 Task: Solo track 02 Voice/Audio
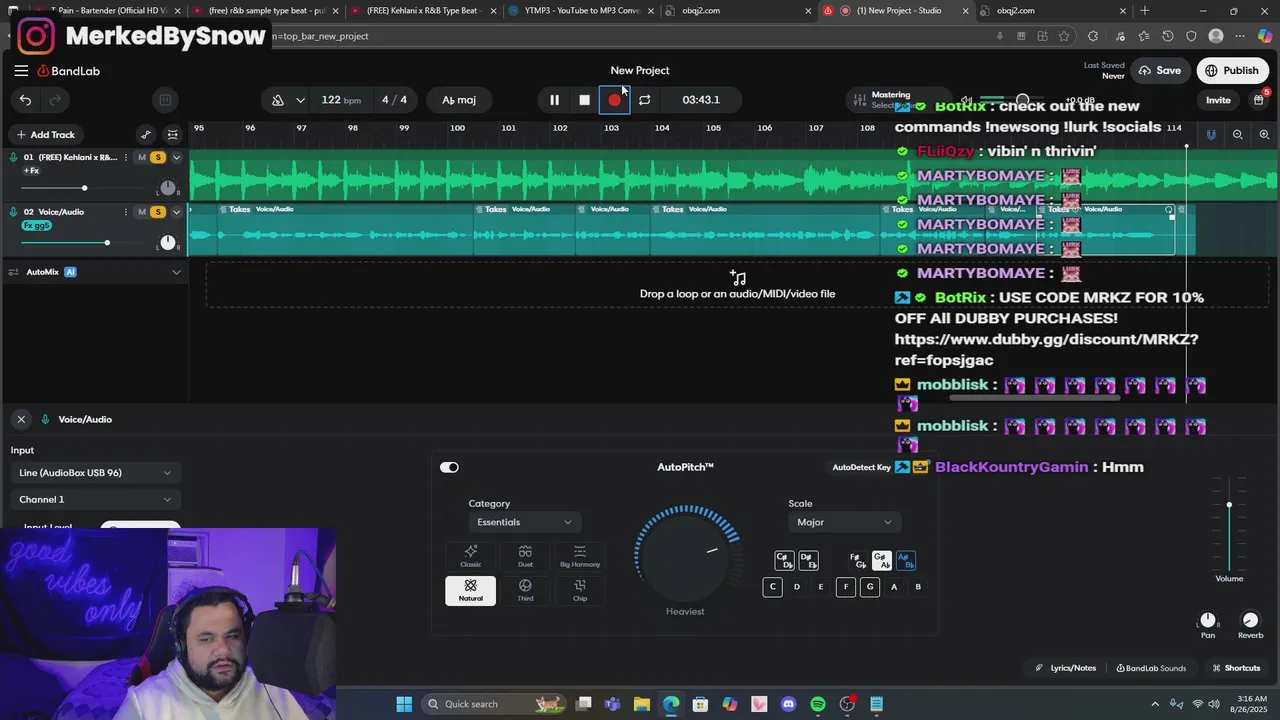[x=157, y=212]
